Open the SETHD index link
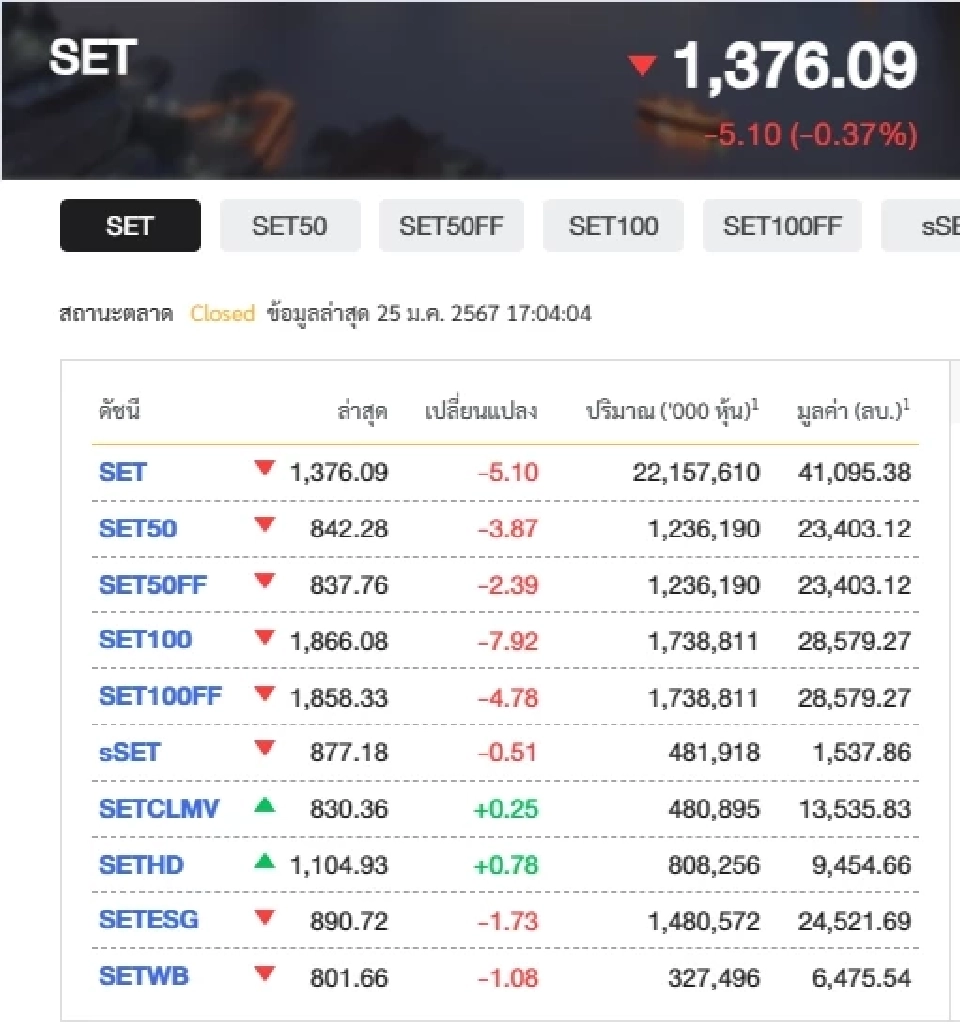Viewport: 960px width, 1028px height. 141,865
